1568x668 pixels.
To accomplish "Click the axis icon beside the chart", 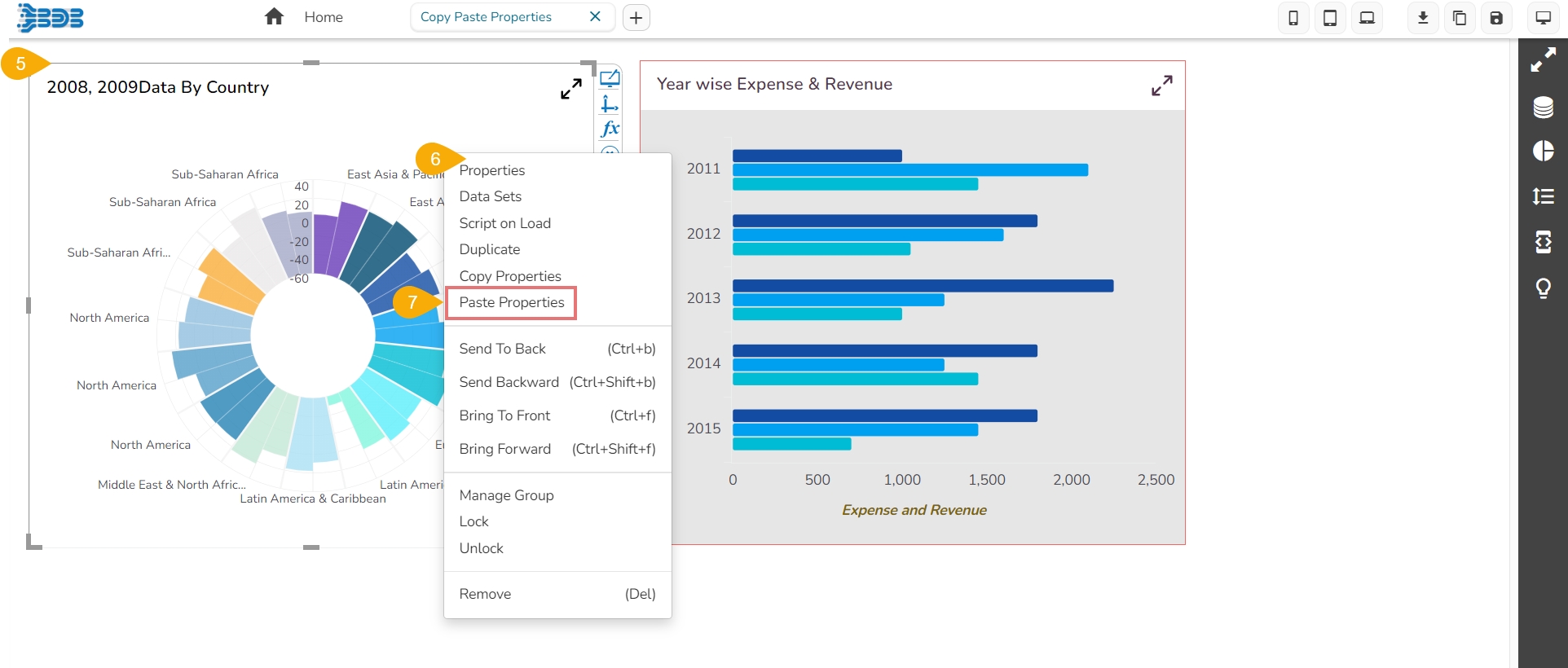I will (610, 104).
